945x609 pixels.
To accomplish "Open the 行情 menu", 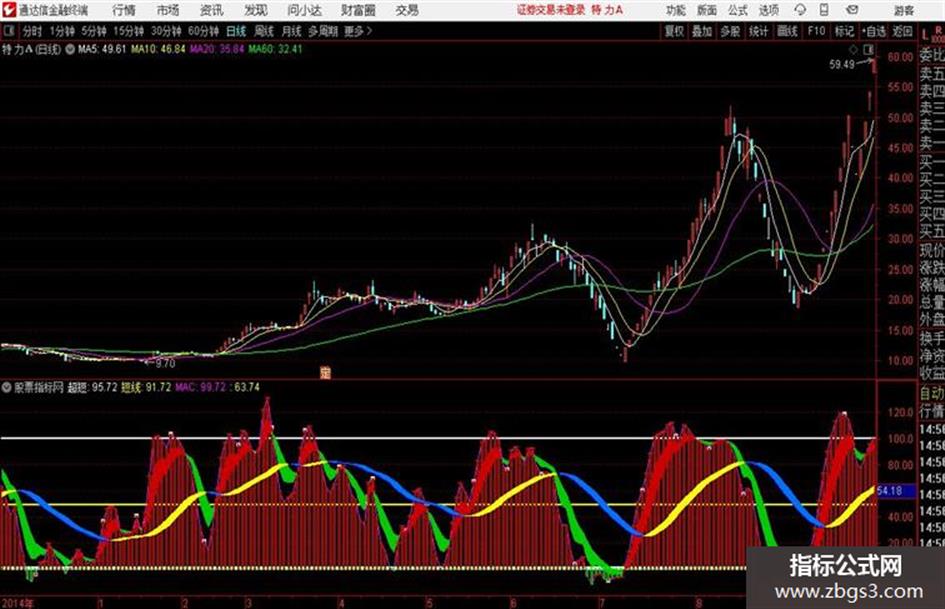I will click(x=124, y=10).
